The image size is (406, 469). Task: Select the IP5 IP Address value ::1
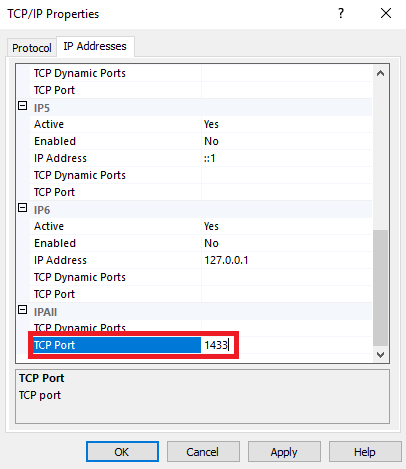point(210,158)
